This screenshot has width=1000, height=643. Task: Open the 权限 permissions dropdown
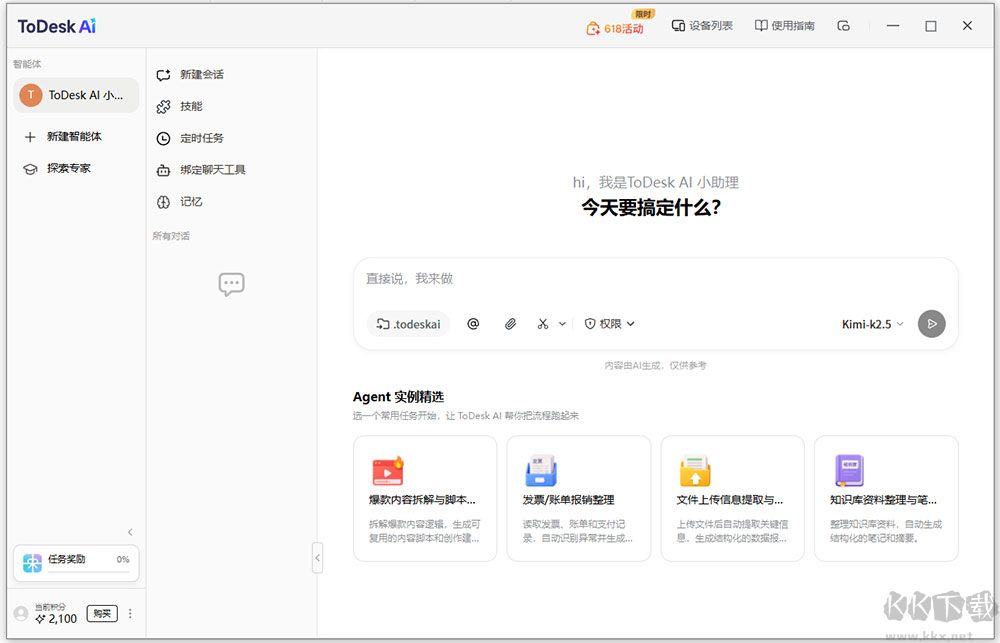pos(610,324)
